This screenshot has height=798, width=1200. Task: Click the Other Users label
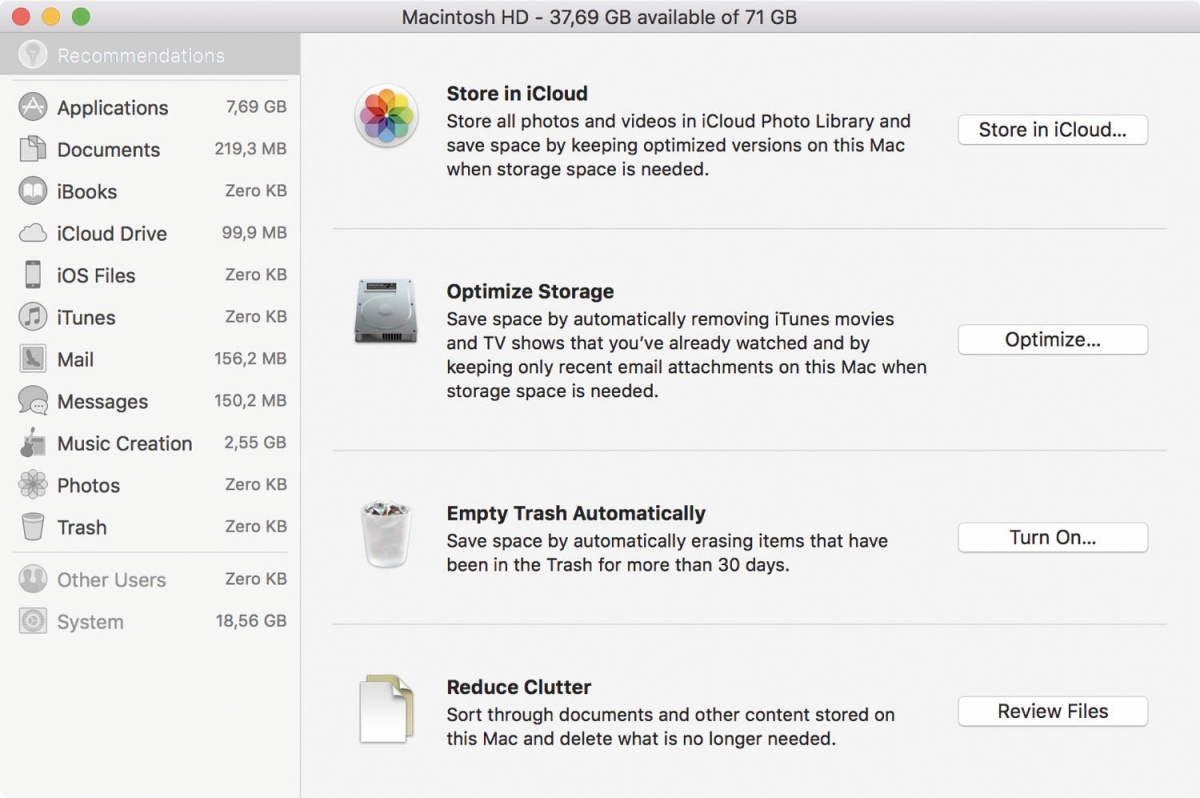point(112,579)
